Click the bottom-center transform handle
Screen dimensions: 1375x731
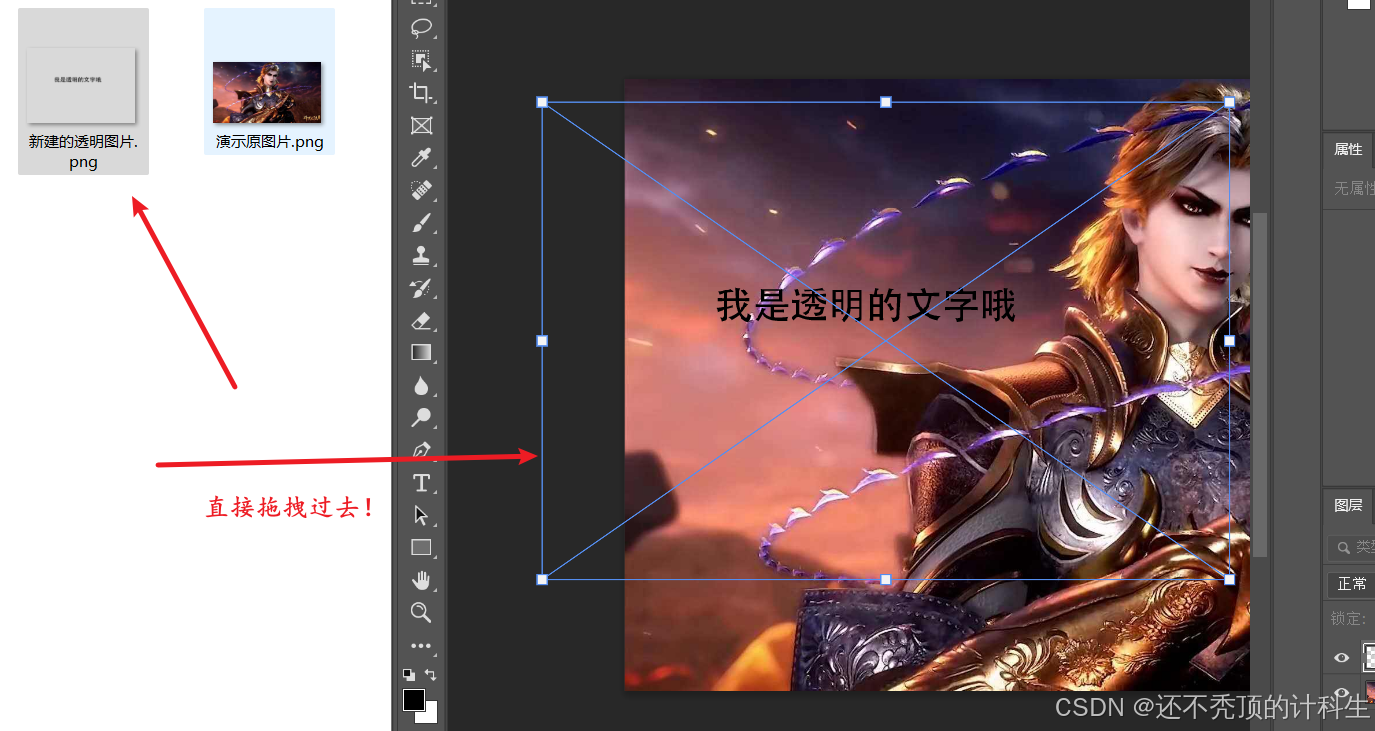[886, 579]
